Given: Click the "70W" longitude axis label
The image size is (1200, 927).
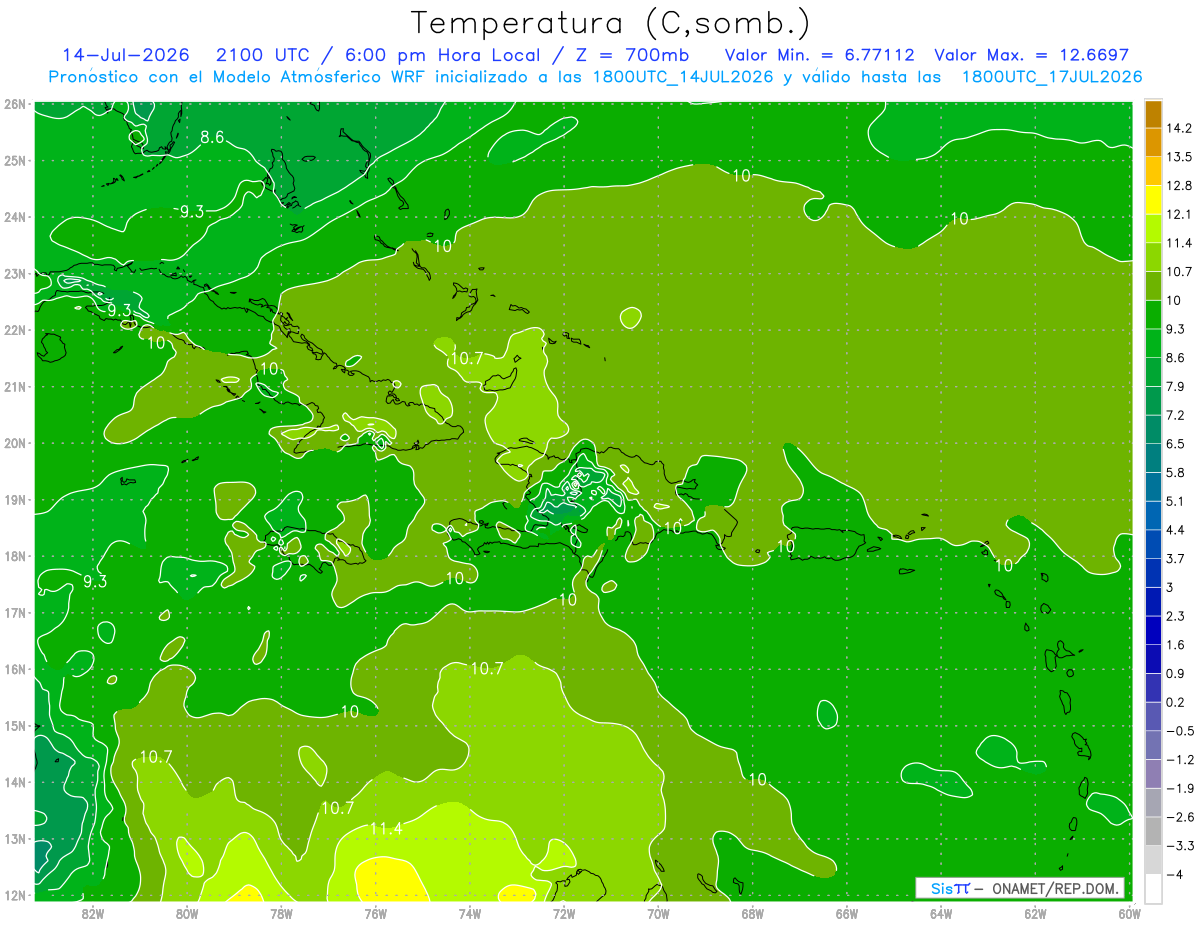Looking at the screenshot, I should coord(658,913).
